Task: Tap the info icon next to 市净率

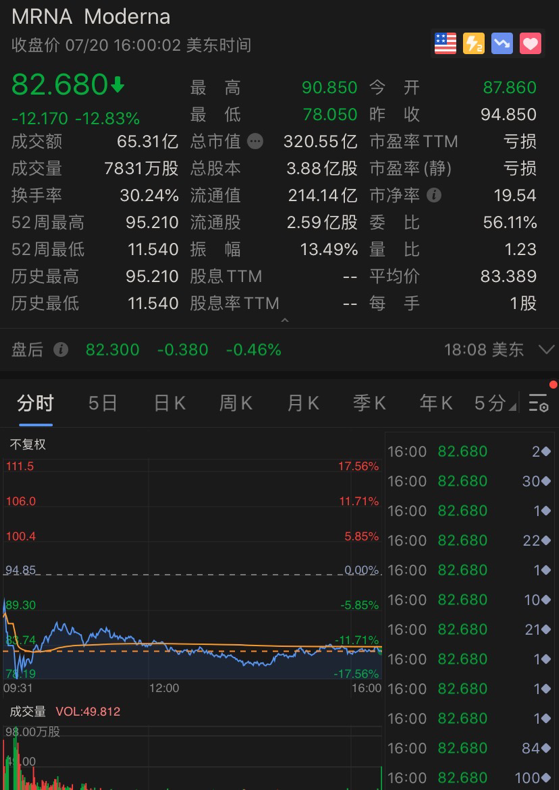Action: coord(434,195)
